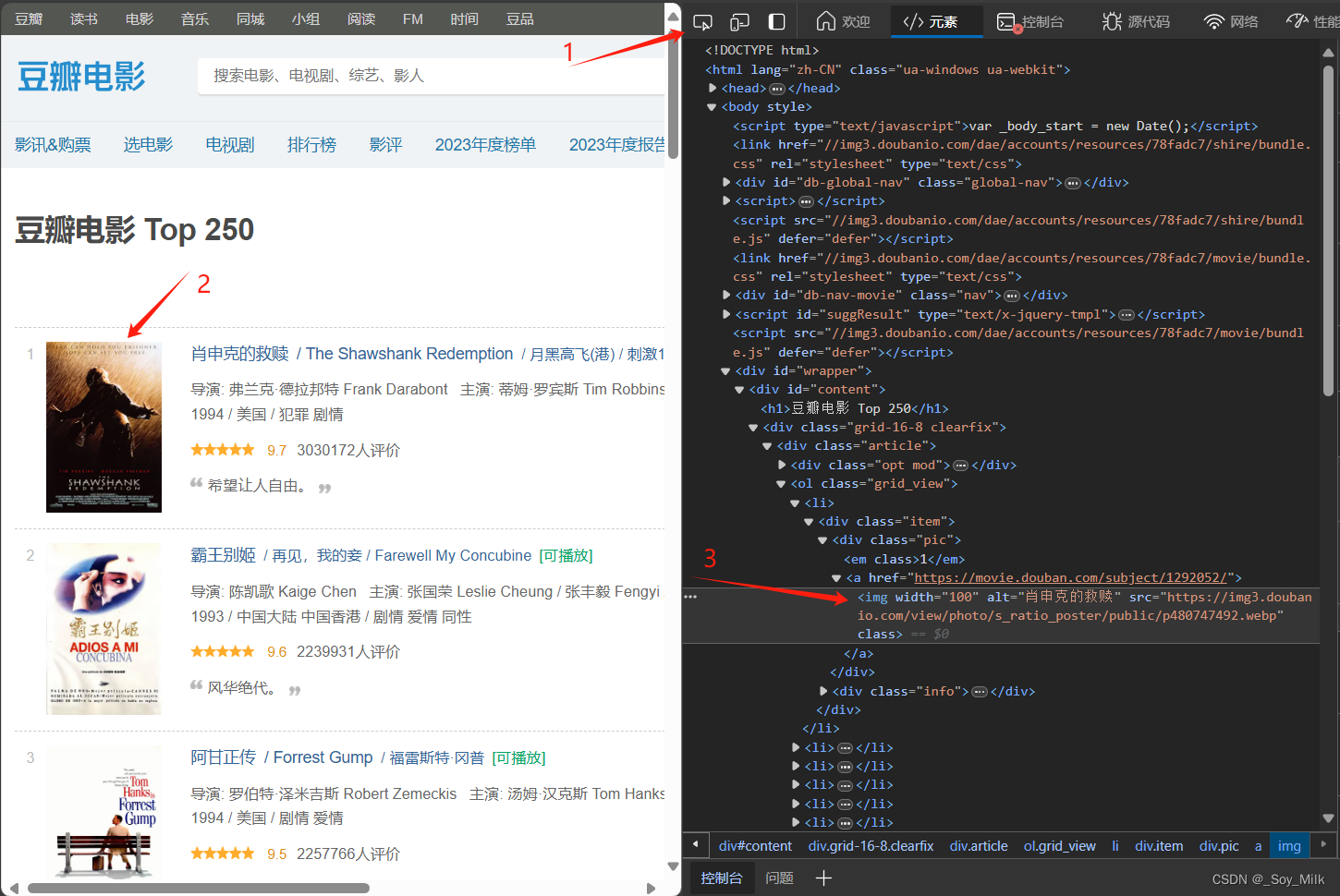The image size is (1340, 896).
Task: Toggle the DevTools sidebar panel icon
Action: click(x=777, y=21)
